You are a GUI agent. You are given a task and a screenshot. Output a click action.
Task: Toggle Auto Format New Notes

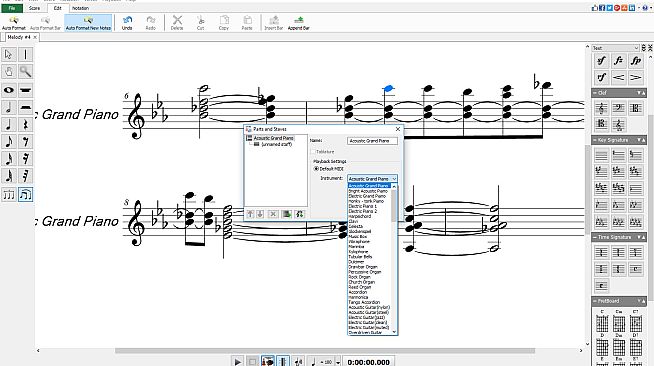[88, 23]
